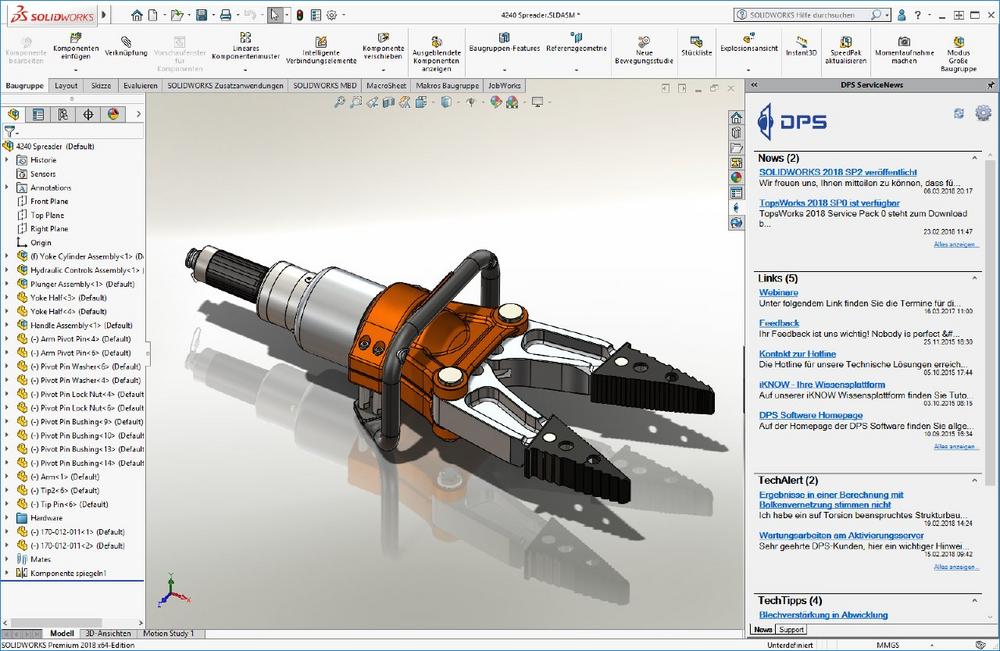Click Komponente verschieben tool
Screen dimensions: 1000x651
pos(383,48)
